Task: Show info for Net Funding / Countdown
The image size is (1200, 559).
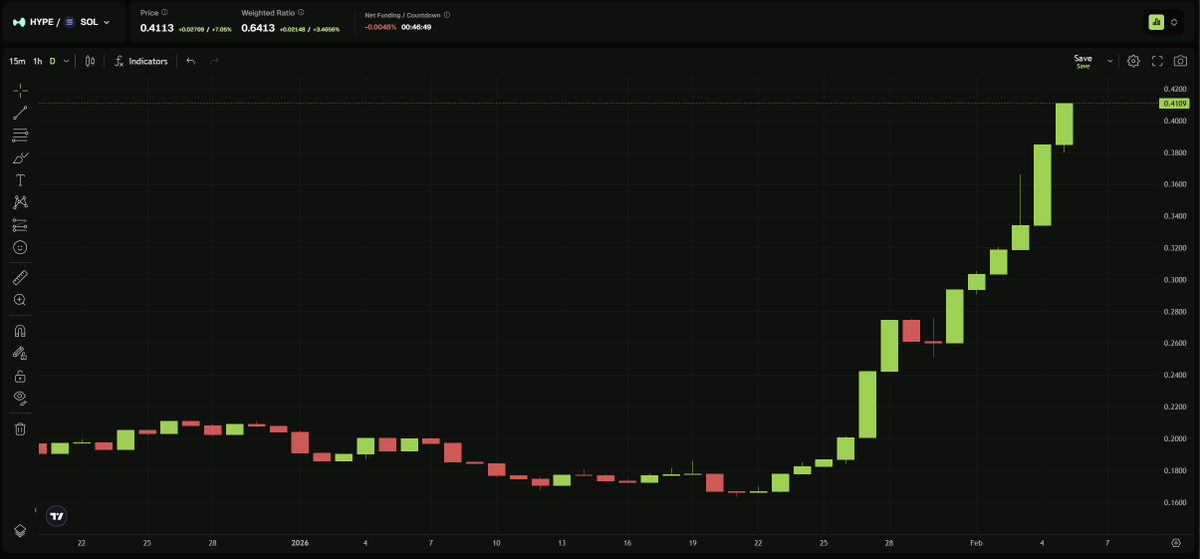Action: [x=447, y=15]
